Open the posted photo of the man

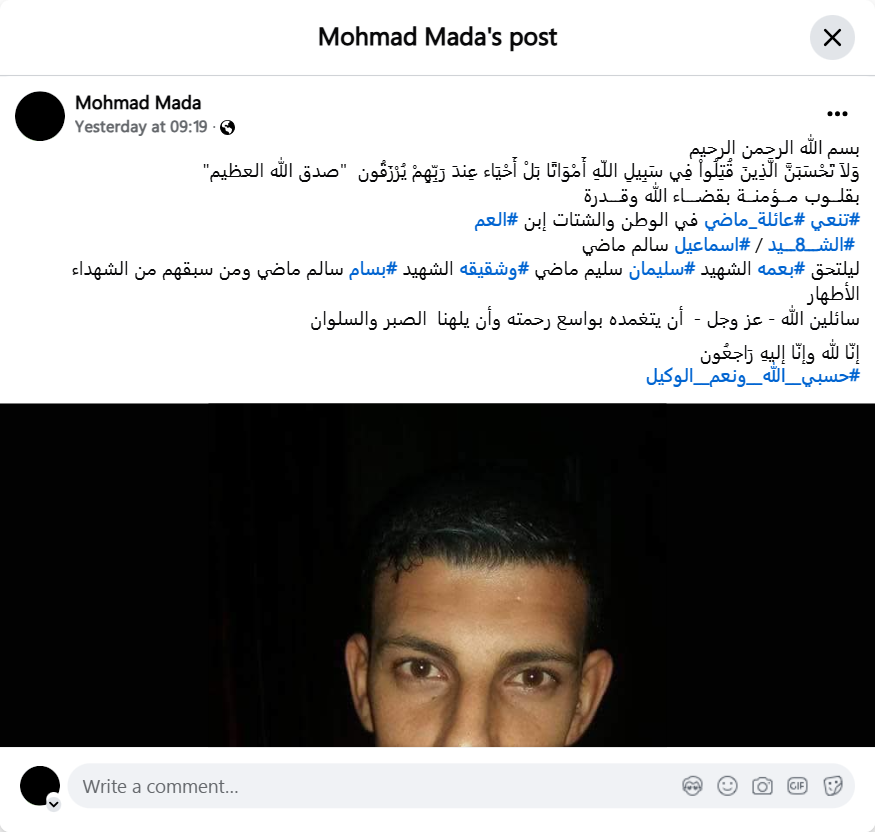click(x=438, y=575)
